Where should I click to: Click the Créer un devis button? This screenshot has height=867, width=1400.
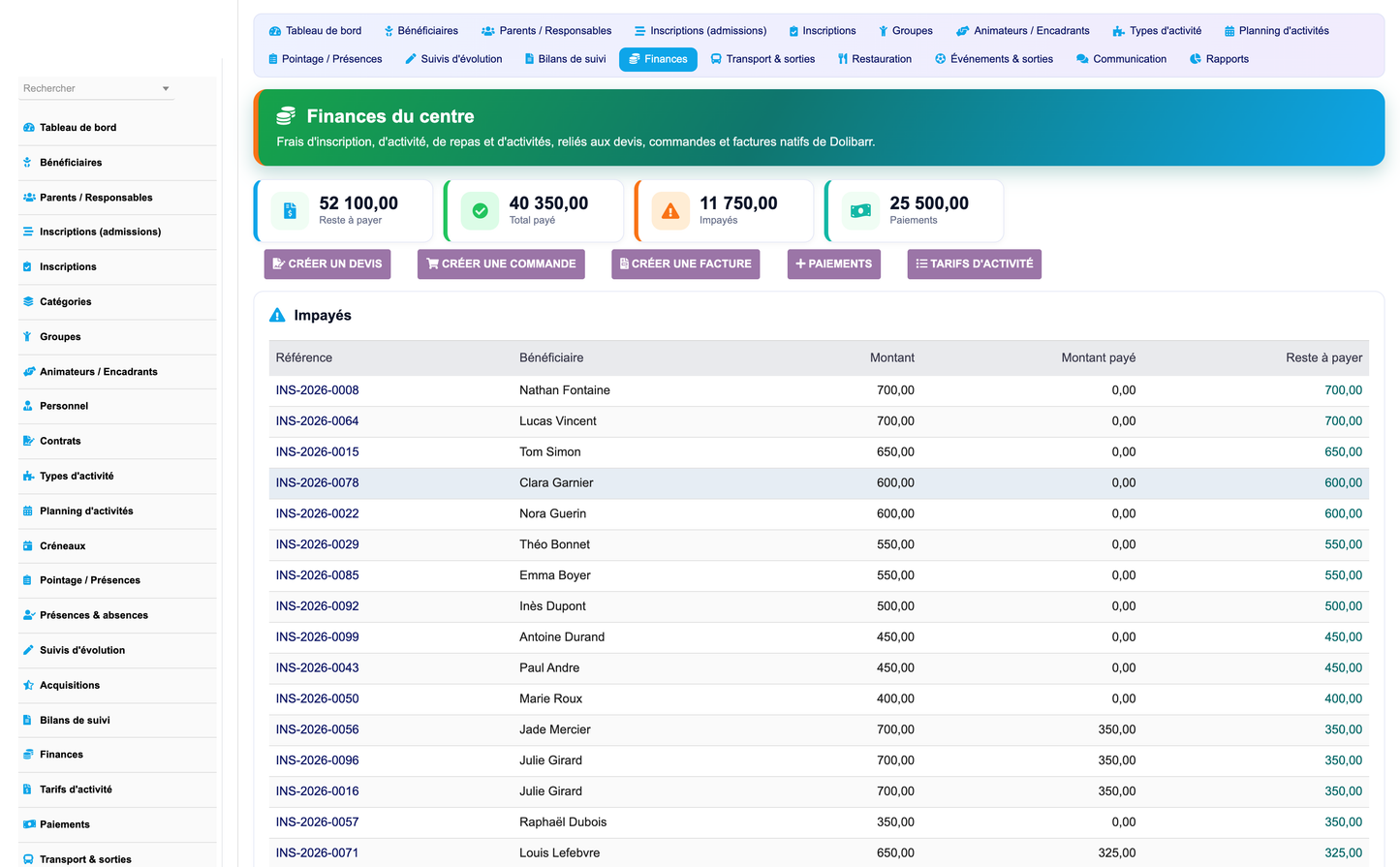click(327, 263)
